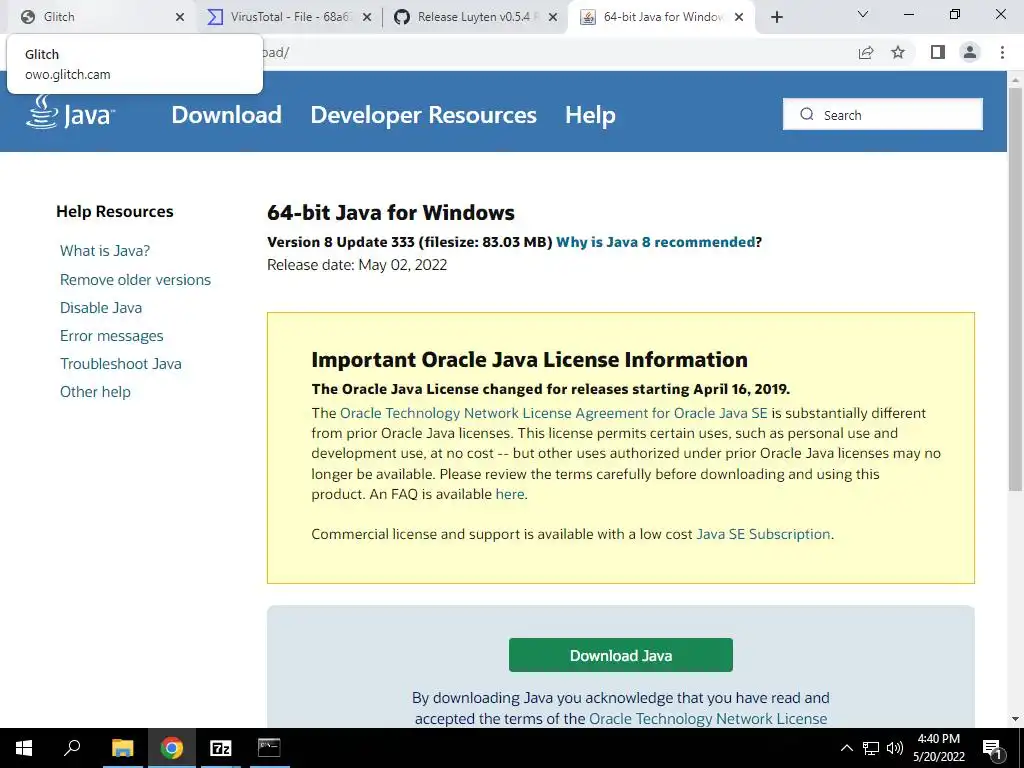Screen dimensions: 1024x768
Task: Share this page icon in address bar
Action: 866,52
